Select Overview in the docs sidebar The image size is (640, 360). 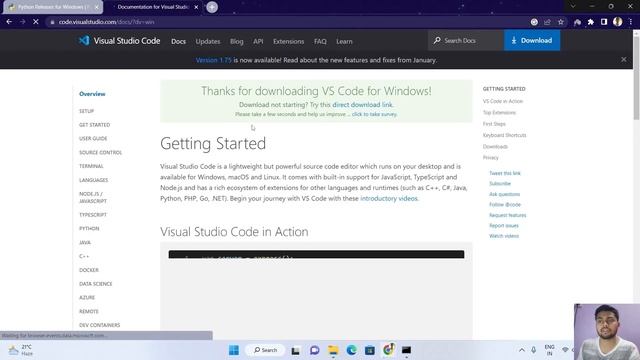(92, 94)
